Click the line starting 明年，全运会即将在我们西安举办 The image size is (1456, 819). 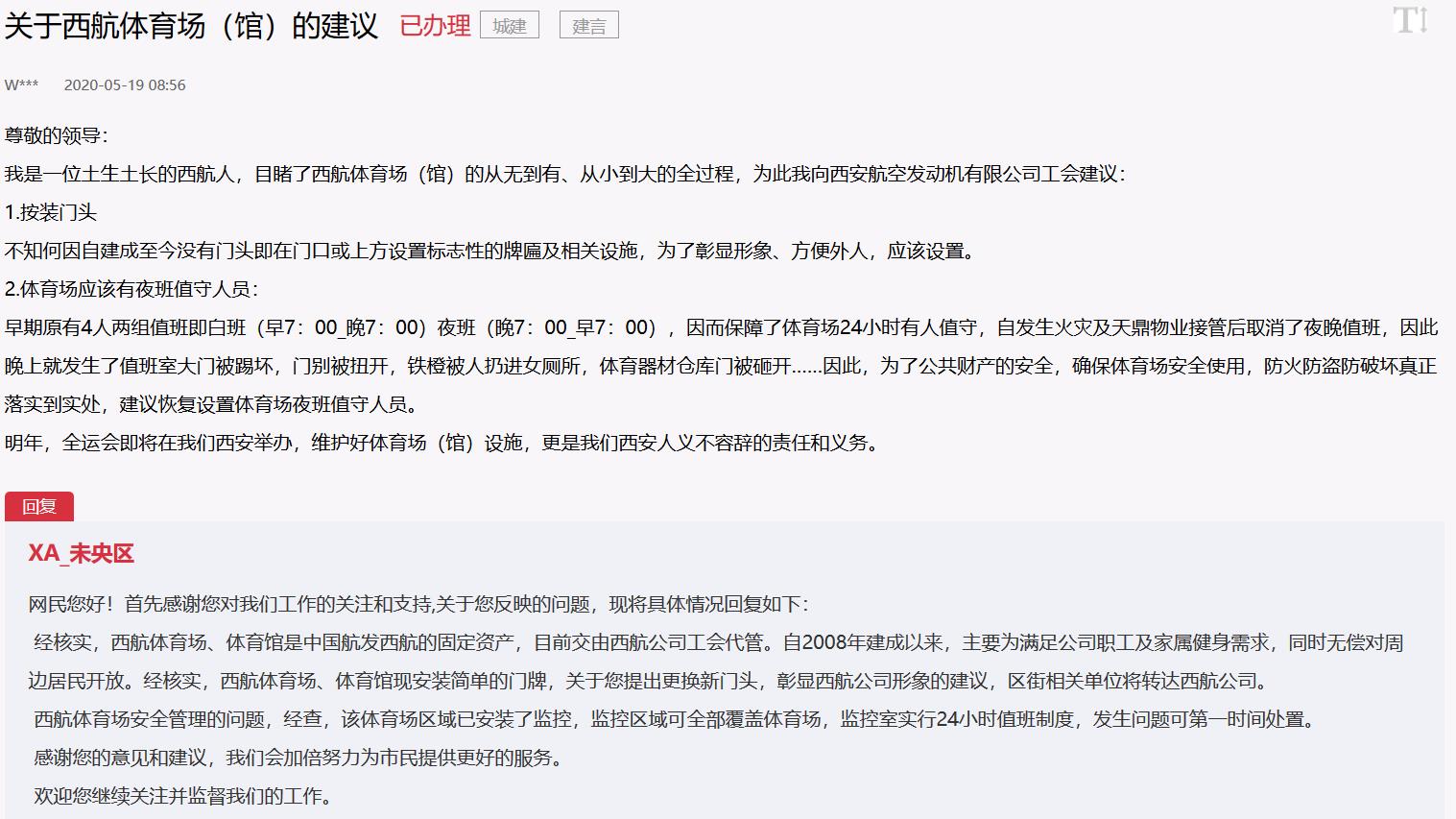point(444,443)
